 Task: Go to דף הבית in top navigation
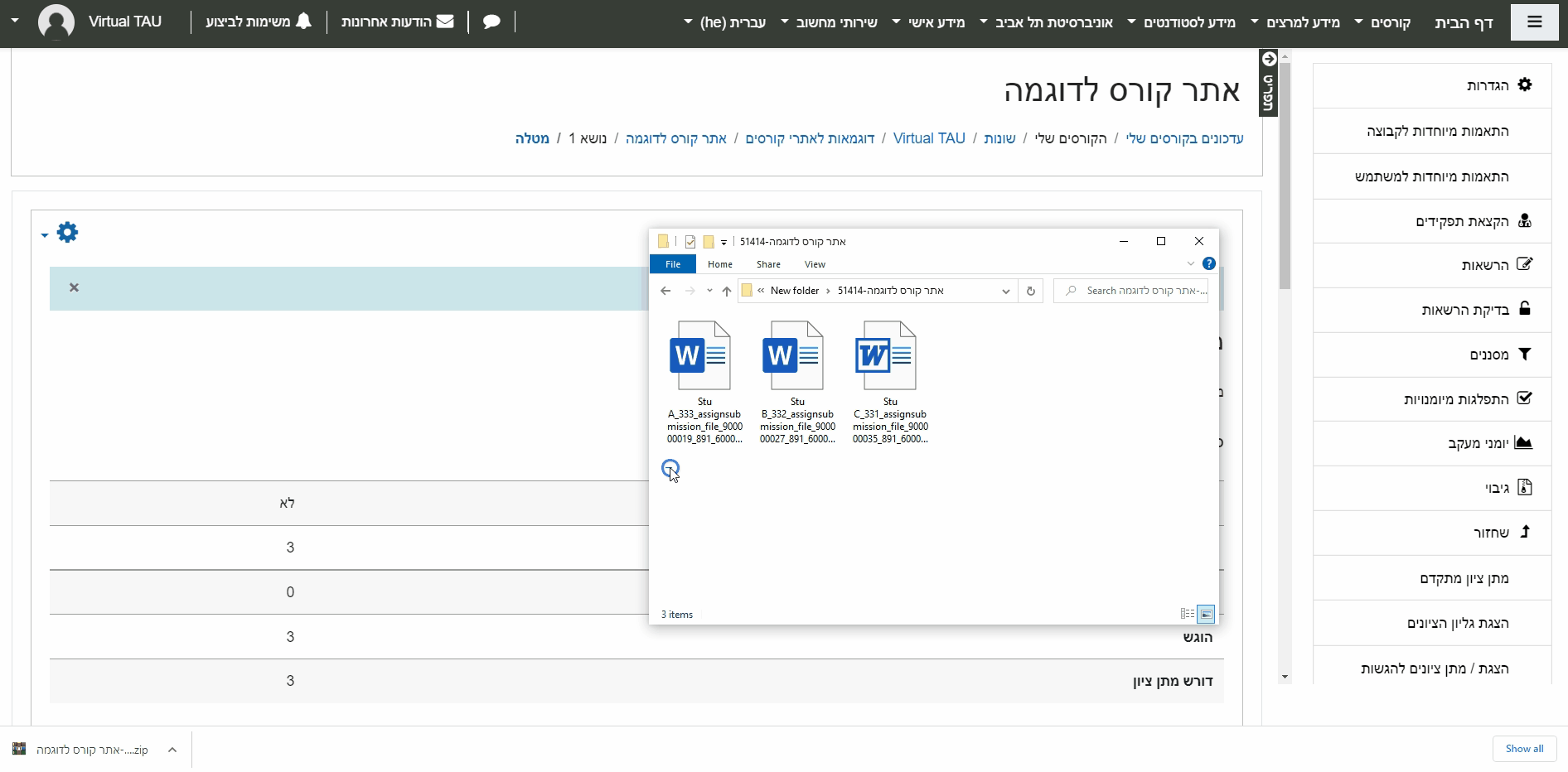point(1464,22)
